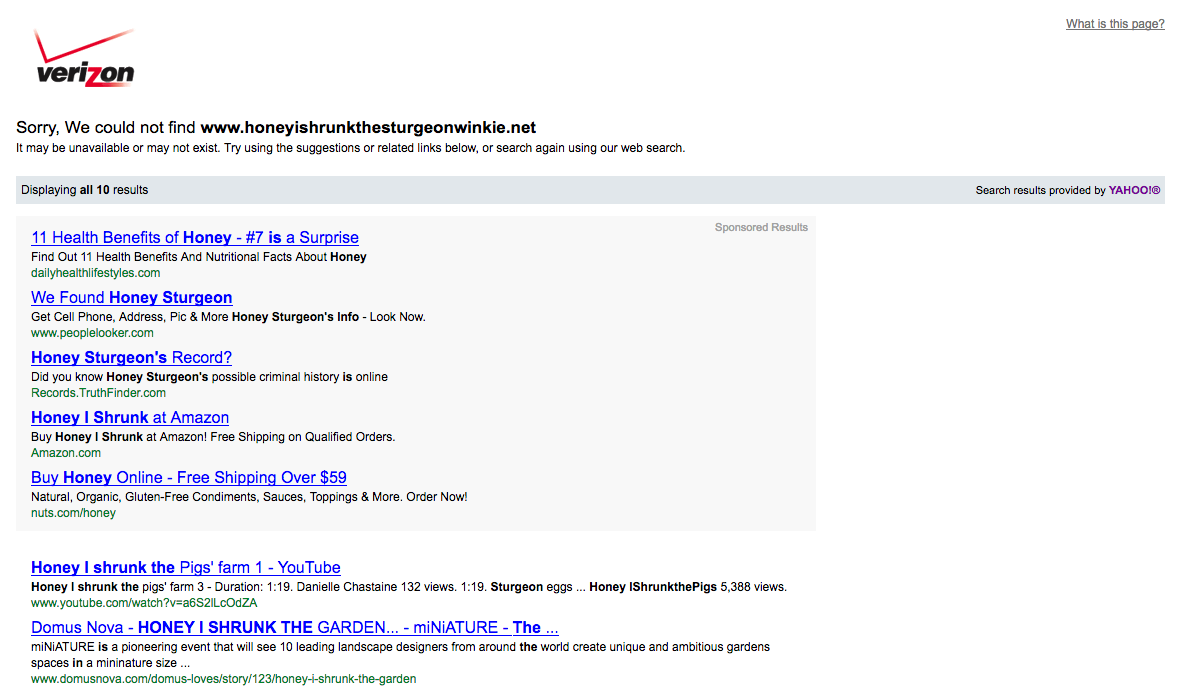The width and height of the screenshot is (1180, 693).
Task: Click 'Find Out 11 Health Benefits' description text
Action: 199,257
